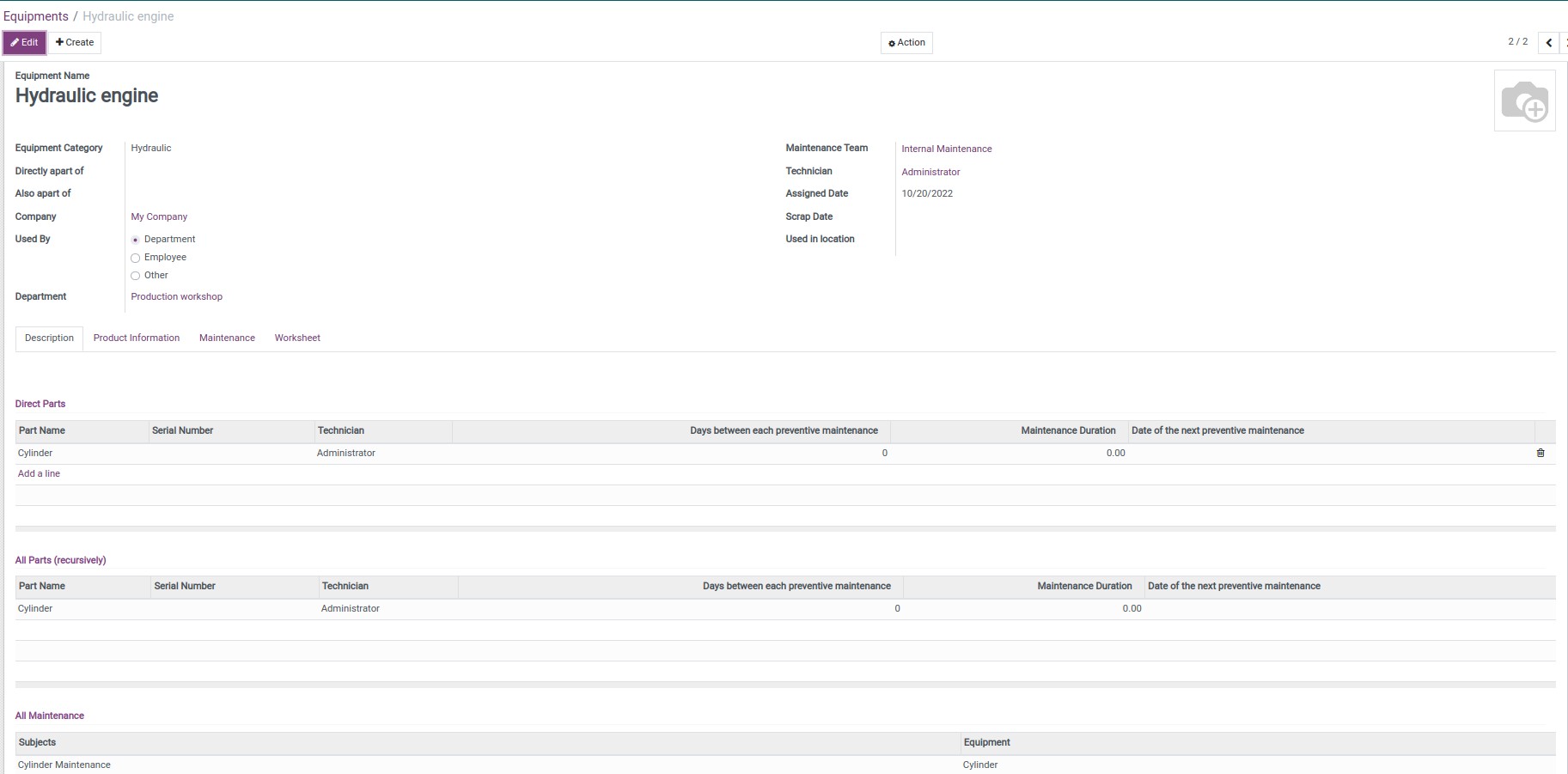This screenshot has width=1568, height=774.
Task: Select the Description tab
Action: pos(49,338)
